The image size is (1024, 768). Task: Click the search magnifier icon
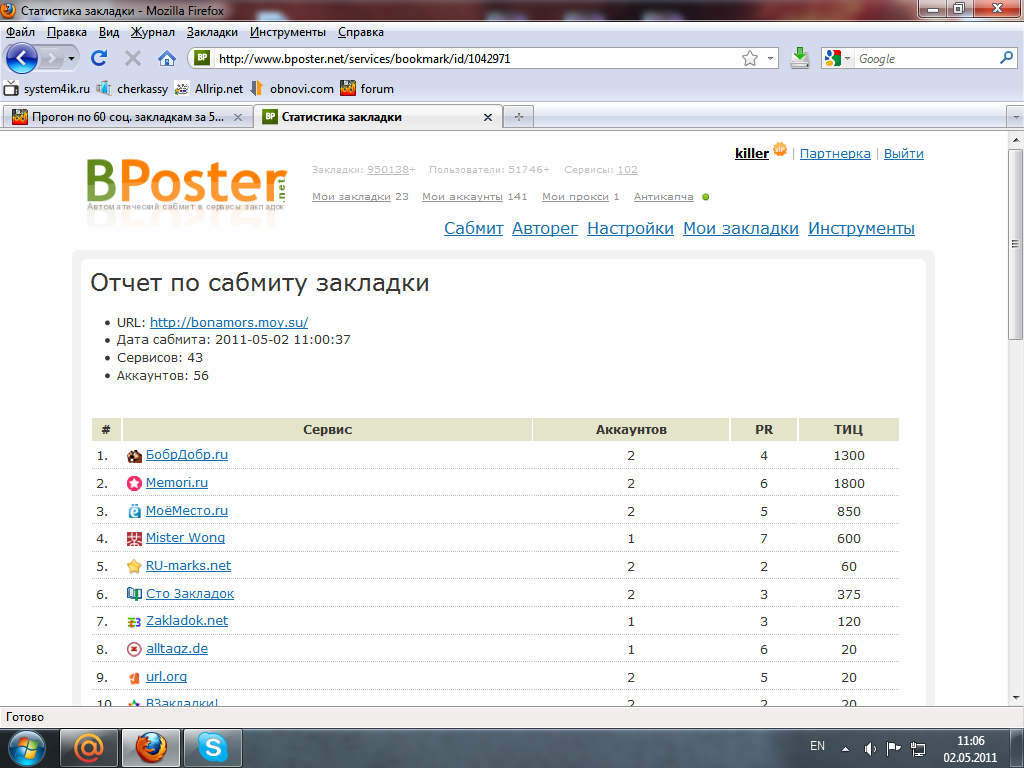[1006, 58]
